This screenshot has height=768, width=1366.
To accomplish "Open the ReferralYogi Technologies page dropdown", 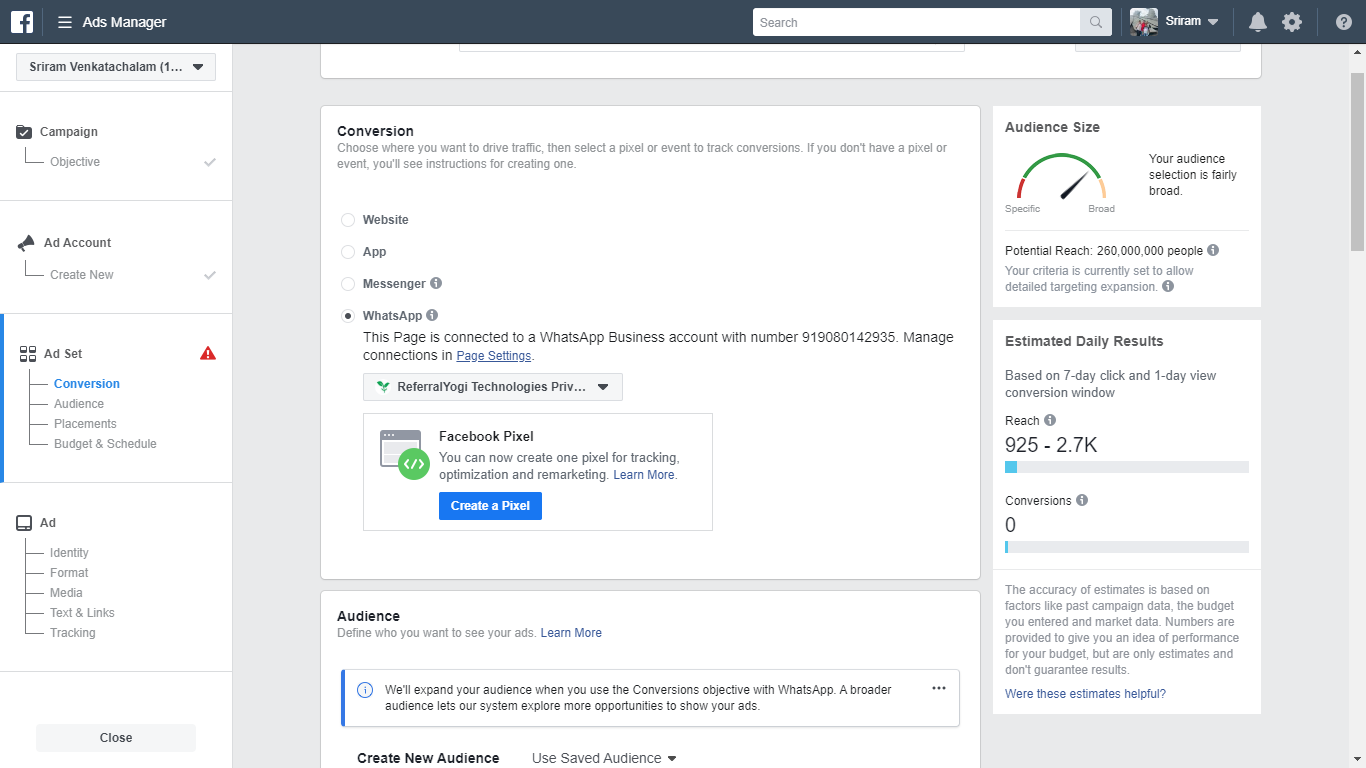I will pyautogui.click(x=493, y=387).
